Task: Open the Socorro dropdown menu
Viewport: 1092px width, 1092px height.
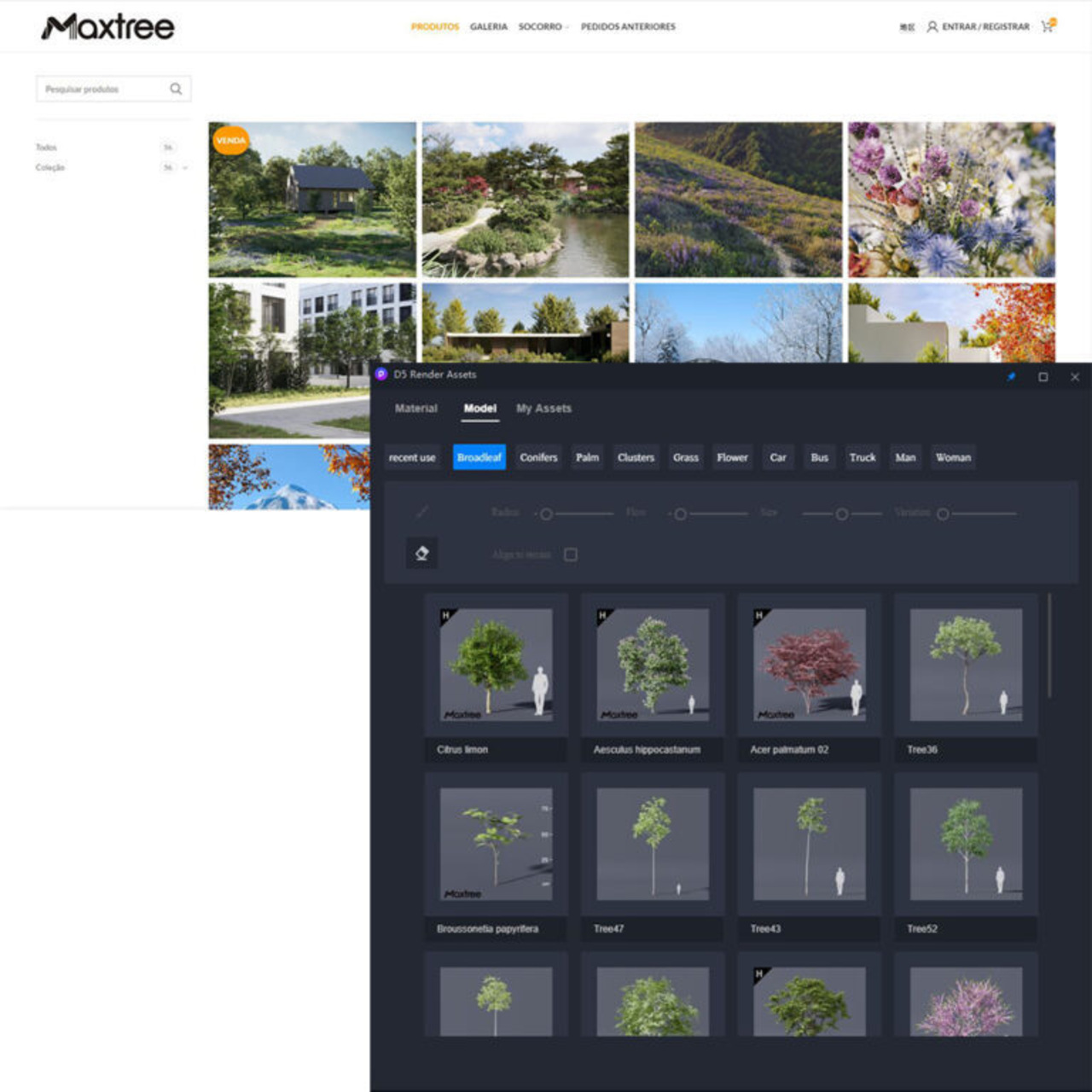Action: point(543,26)
